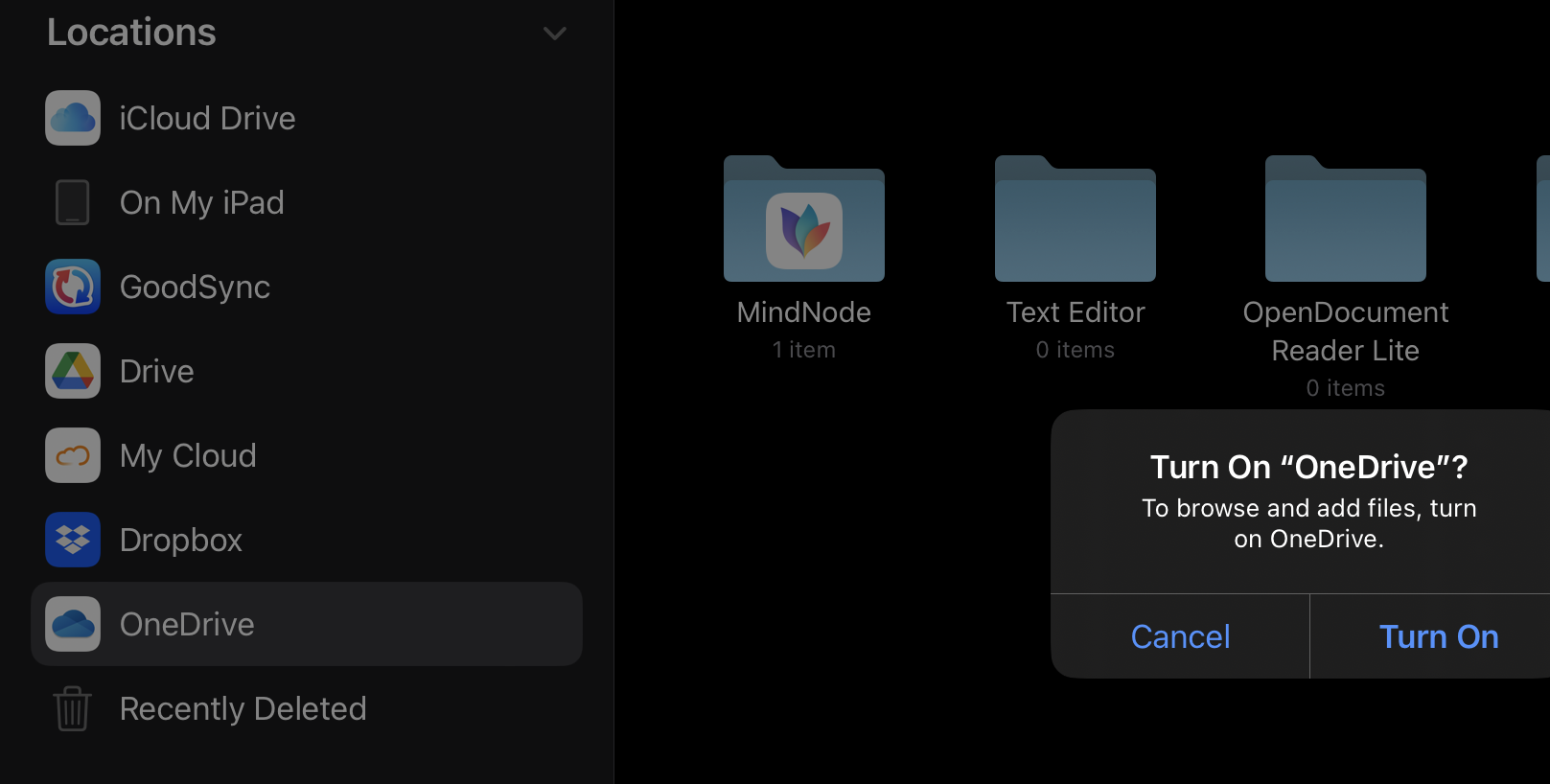Open the Dropbox box icon
Screen dimensions: 1550x784
(73, 540)
